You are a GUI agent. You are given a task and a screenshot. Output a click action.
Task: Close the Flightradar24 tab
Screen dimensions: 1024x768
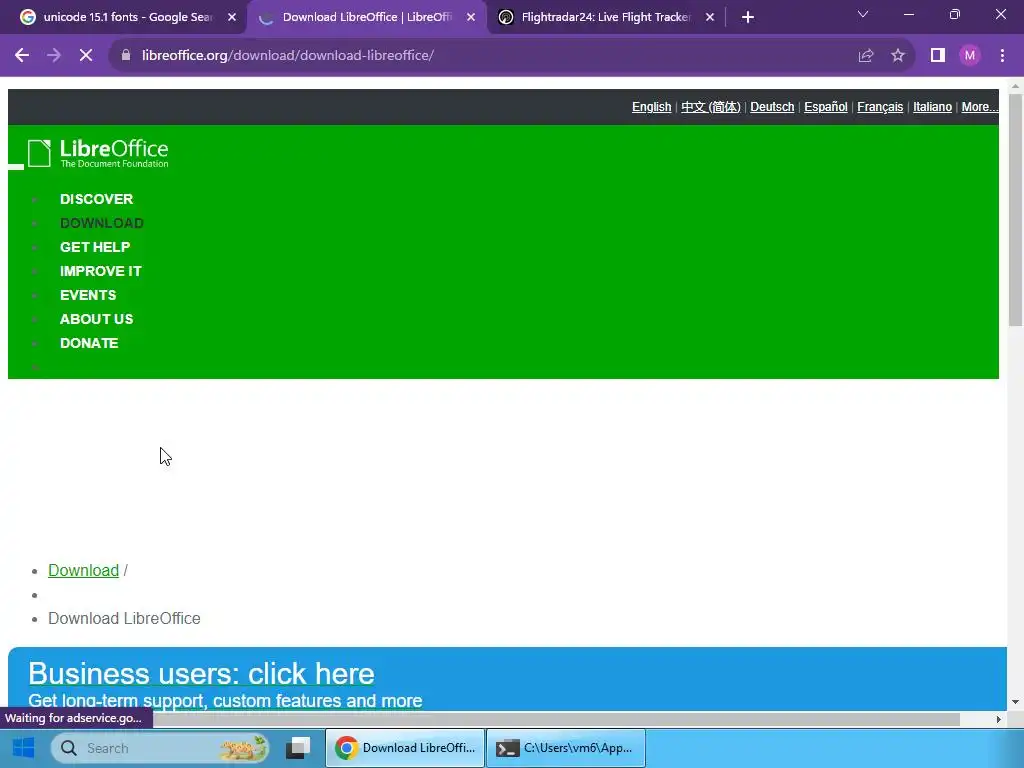710,18
